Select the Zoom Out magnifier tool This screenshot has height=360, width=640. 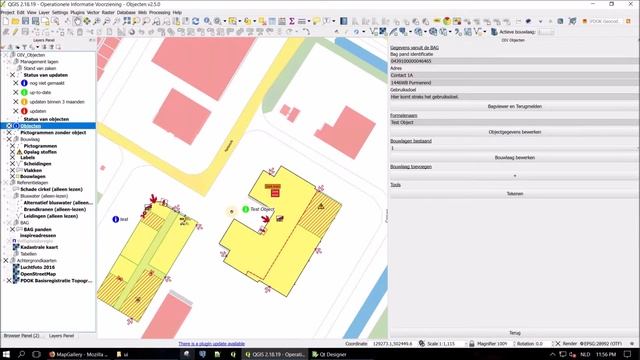(107, 21)
